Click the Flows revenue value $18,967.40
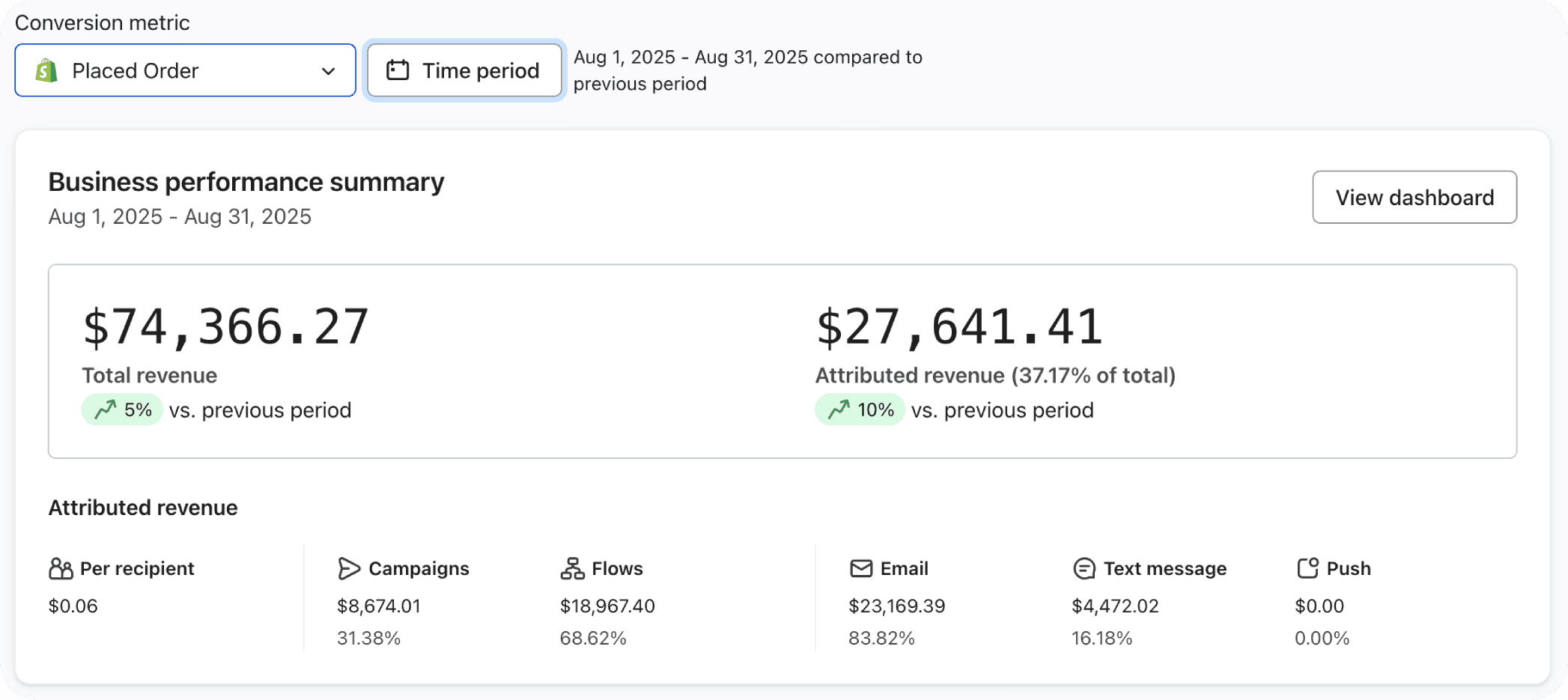Screen dimensions: 1568x700 (607, 606)
